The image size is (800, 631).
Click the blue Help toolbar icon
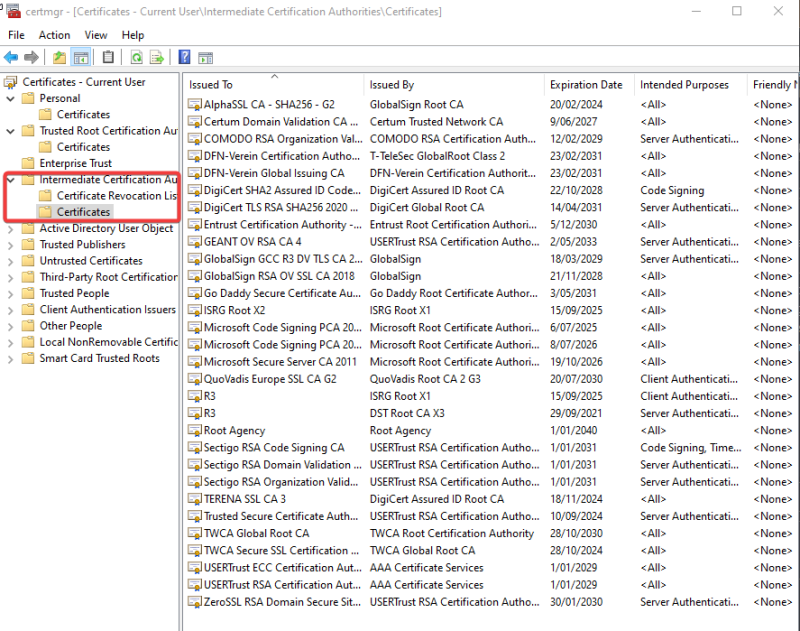point(185,58)
